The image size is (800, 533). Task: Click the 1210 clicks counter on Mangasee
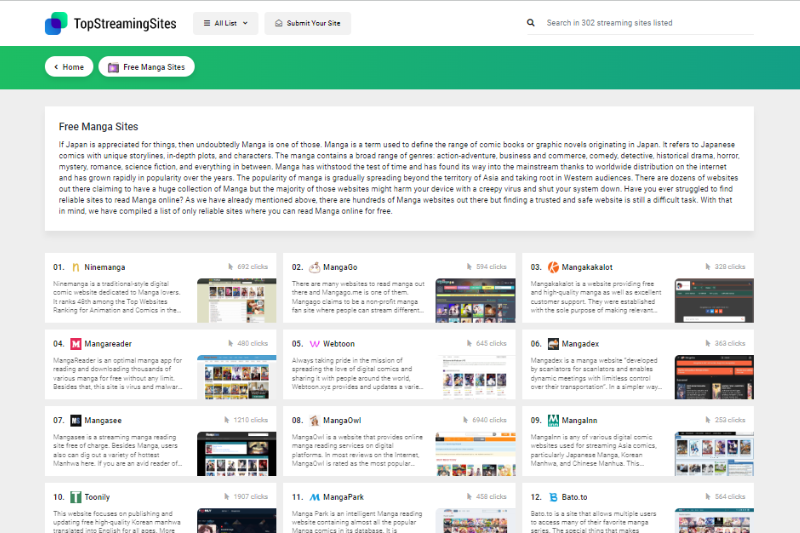[246, 420]
